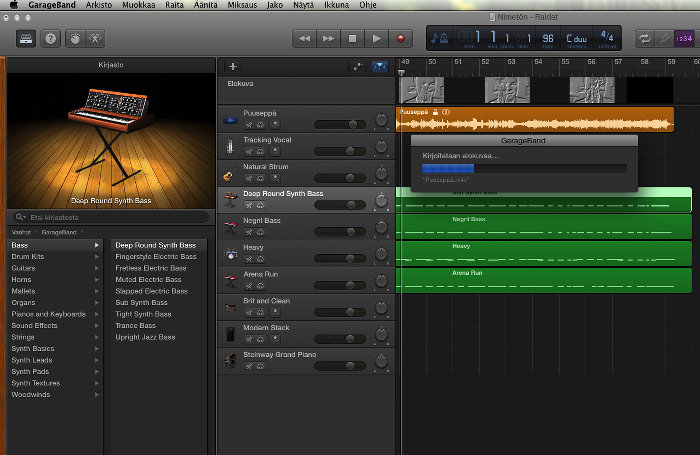Click the Rewind transport button
This screenshot has width=700, height=455.
tap(304, 39)
